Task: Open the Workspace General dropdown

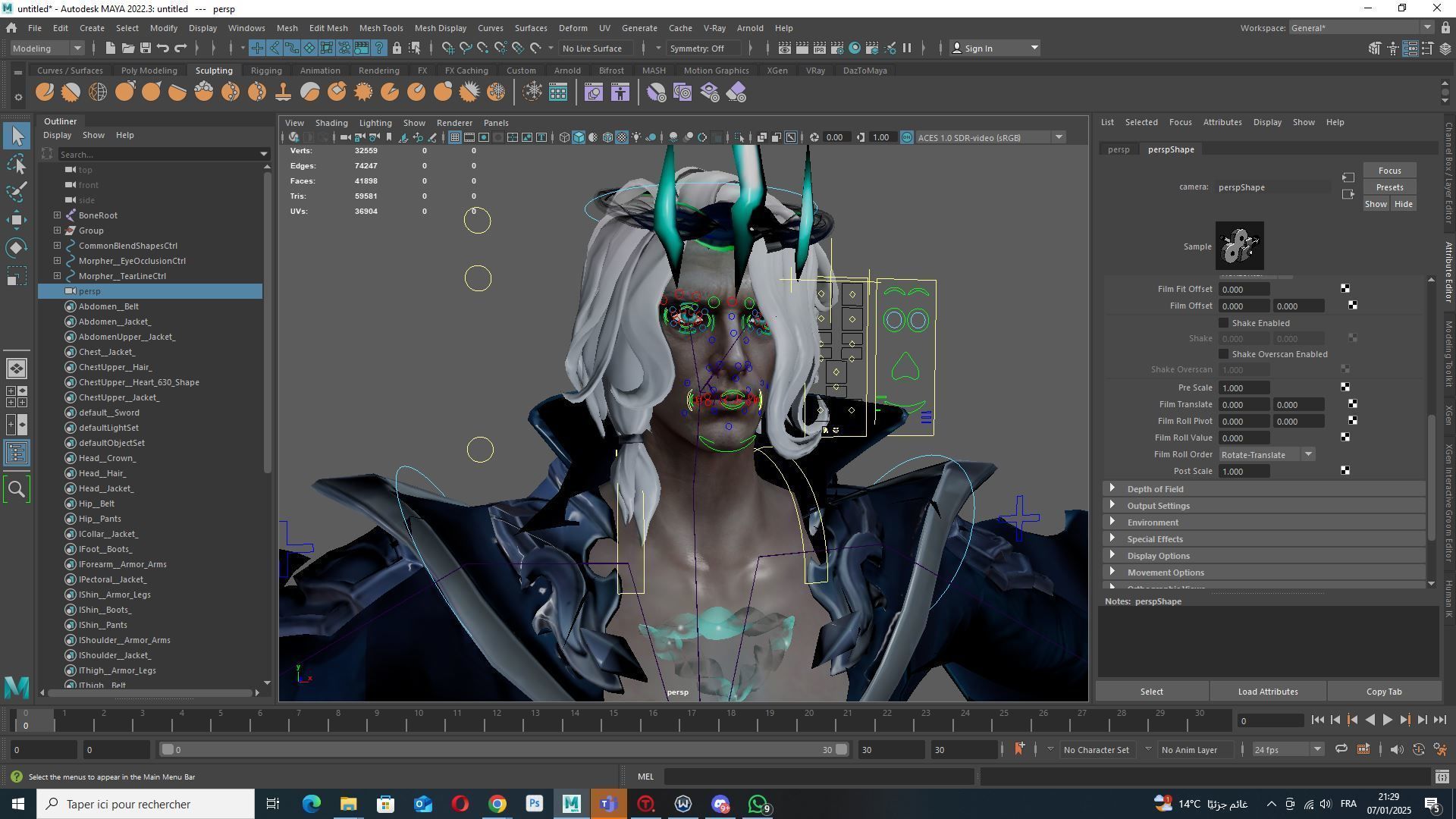Action: click(x=1361, y=28)
